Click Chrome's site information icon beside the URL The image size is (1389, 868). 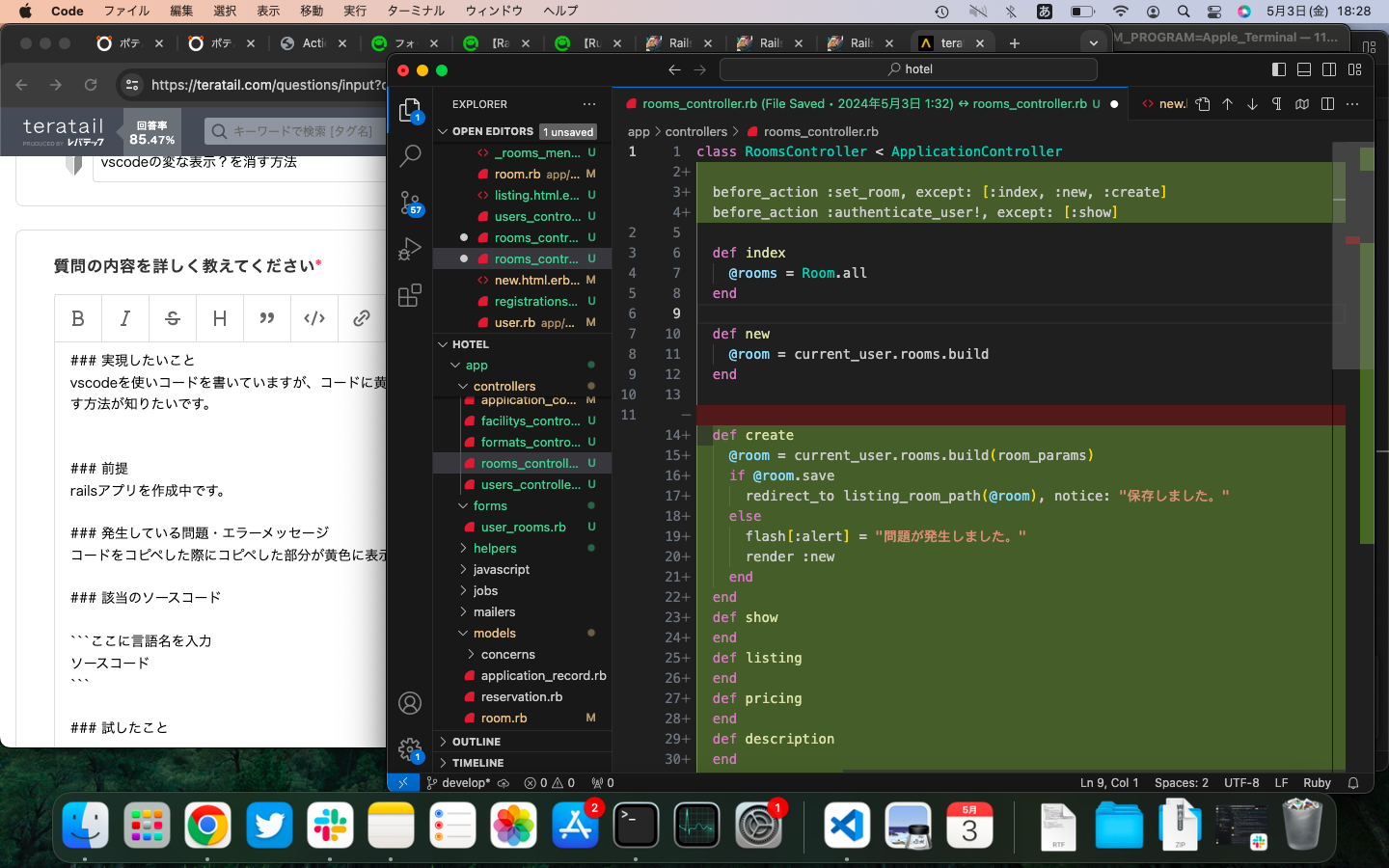click(132, 85)
